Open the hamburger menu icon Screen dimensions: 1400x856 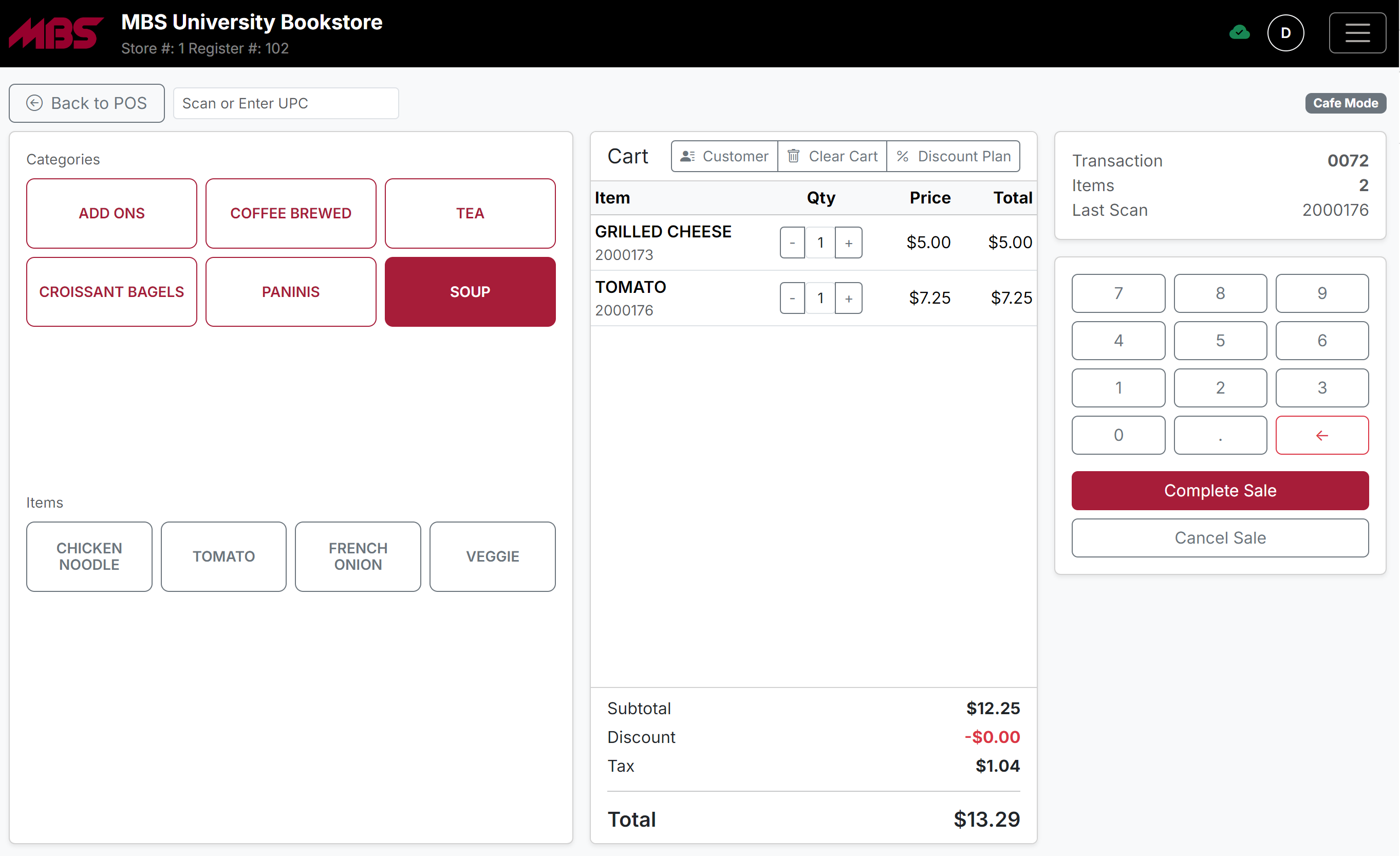[1357, 33]
